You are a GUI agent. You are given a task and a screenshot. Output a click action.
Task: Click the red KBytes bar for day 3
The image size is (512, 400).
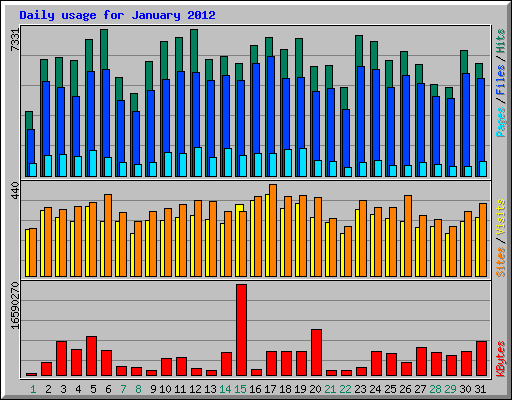[x=61, y=359]
